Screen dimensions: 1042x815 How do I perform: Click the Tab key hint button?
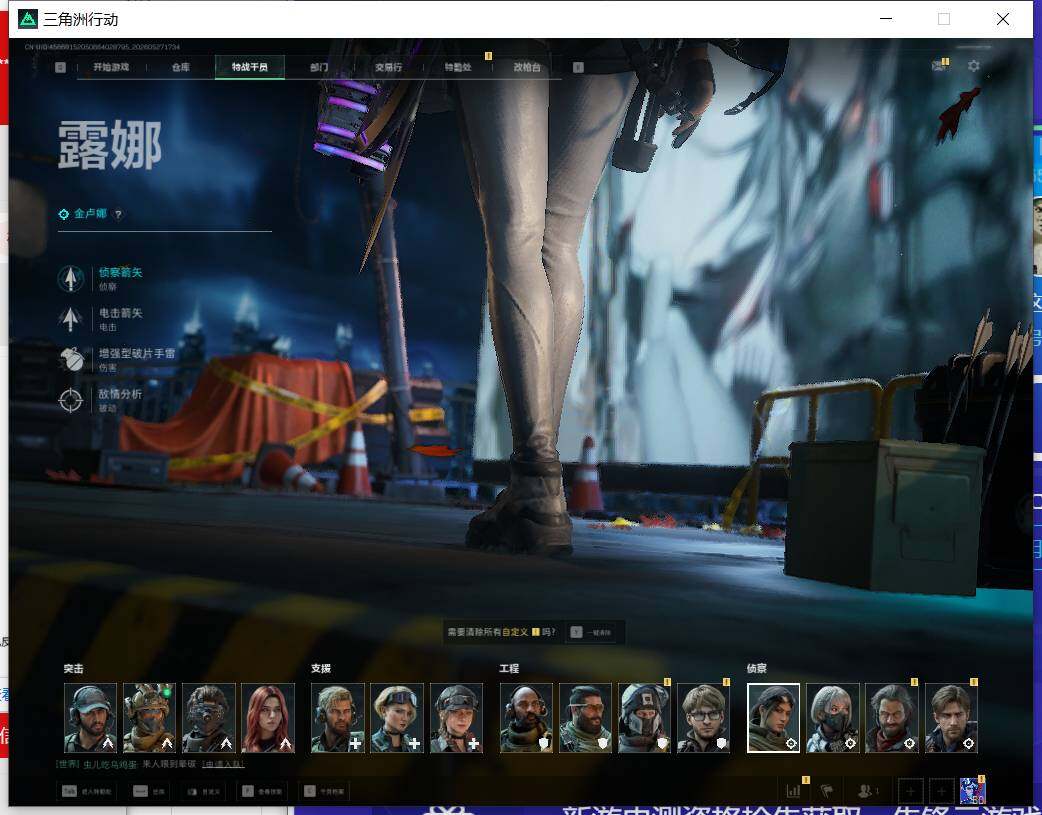point(88,791)
